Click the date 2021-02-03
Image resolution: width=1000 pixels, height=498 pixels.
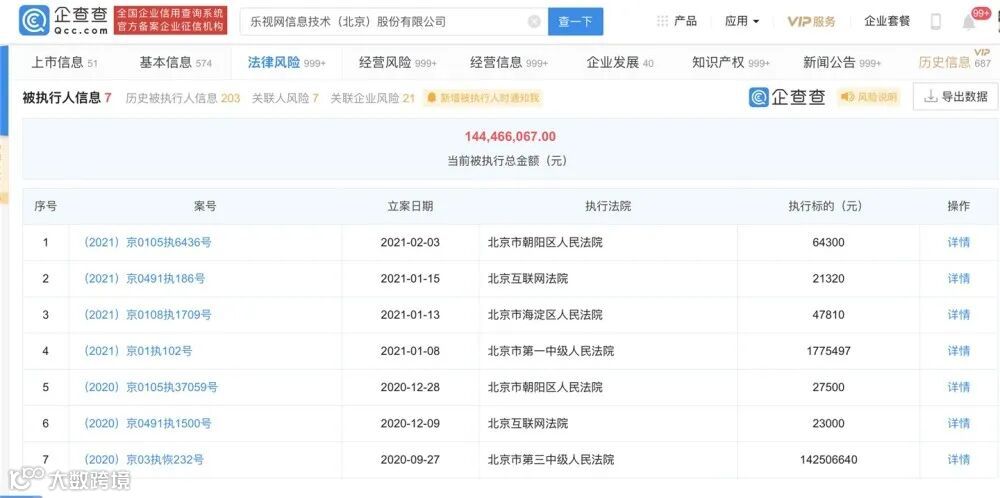(410, 242)
